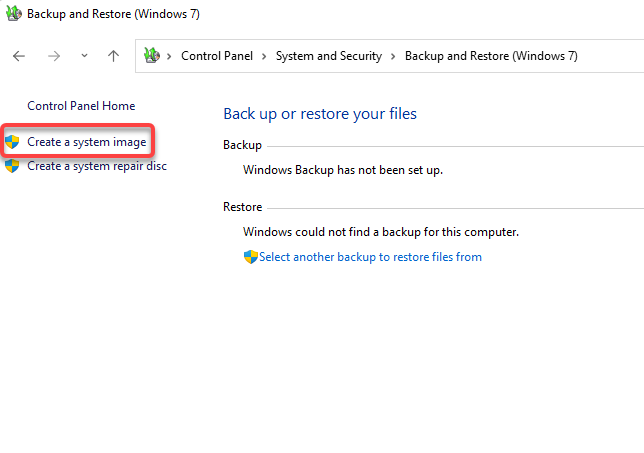Click the Backup and Restore title bar icon

14,15
